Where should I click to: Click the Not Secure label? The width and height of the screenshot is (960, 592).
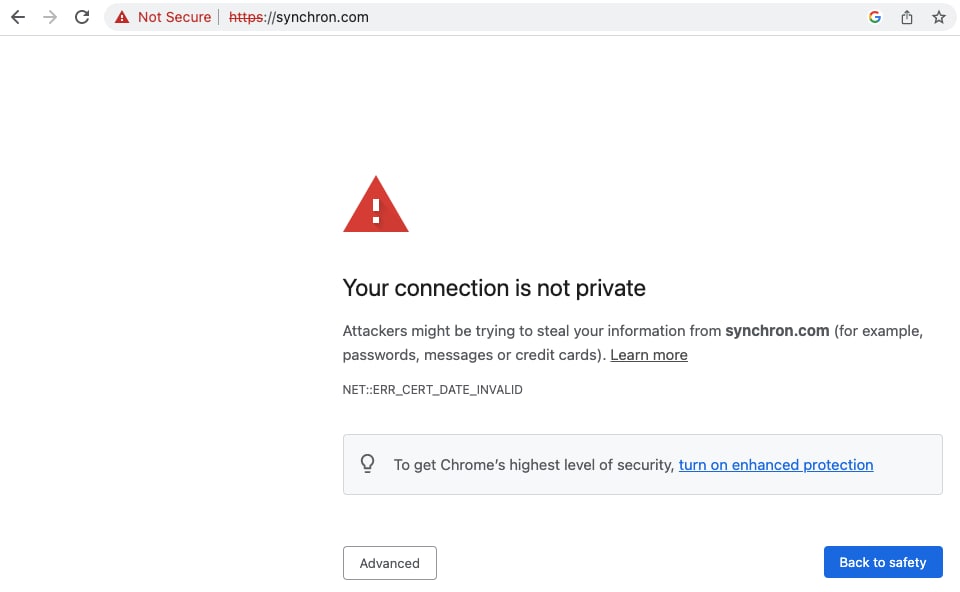point(174,17)
